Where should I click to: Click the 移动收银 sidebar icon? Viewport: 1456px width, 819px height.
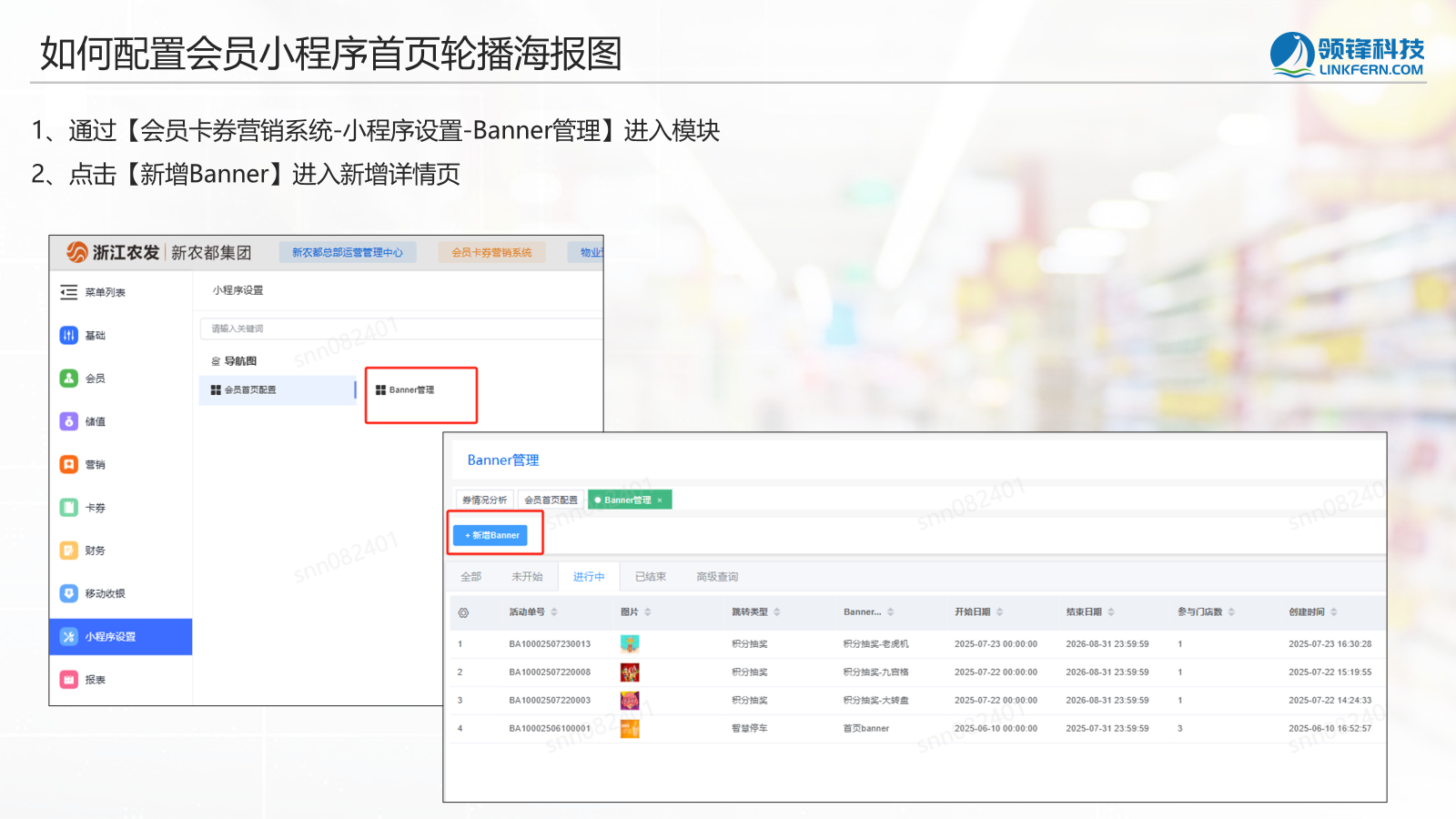68,593
